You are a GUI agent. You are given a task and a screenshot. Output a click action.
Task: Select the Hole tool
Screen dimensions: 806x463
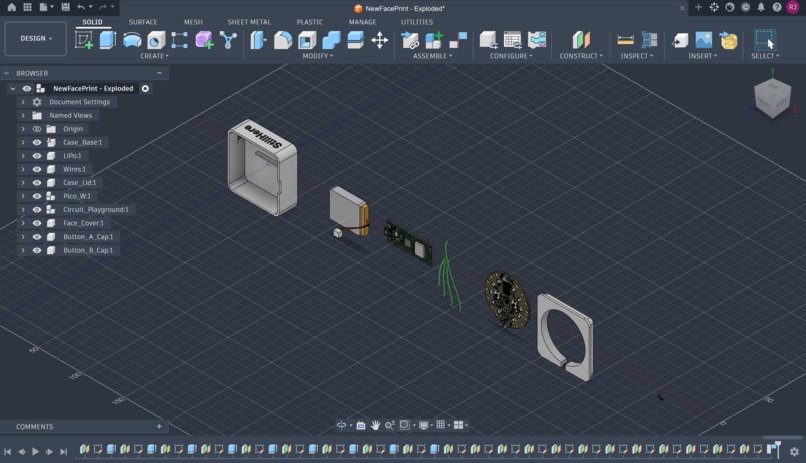pyautogui.click(x=156, y=40)
